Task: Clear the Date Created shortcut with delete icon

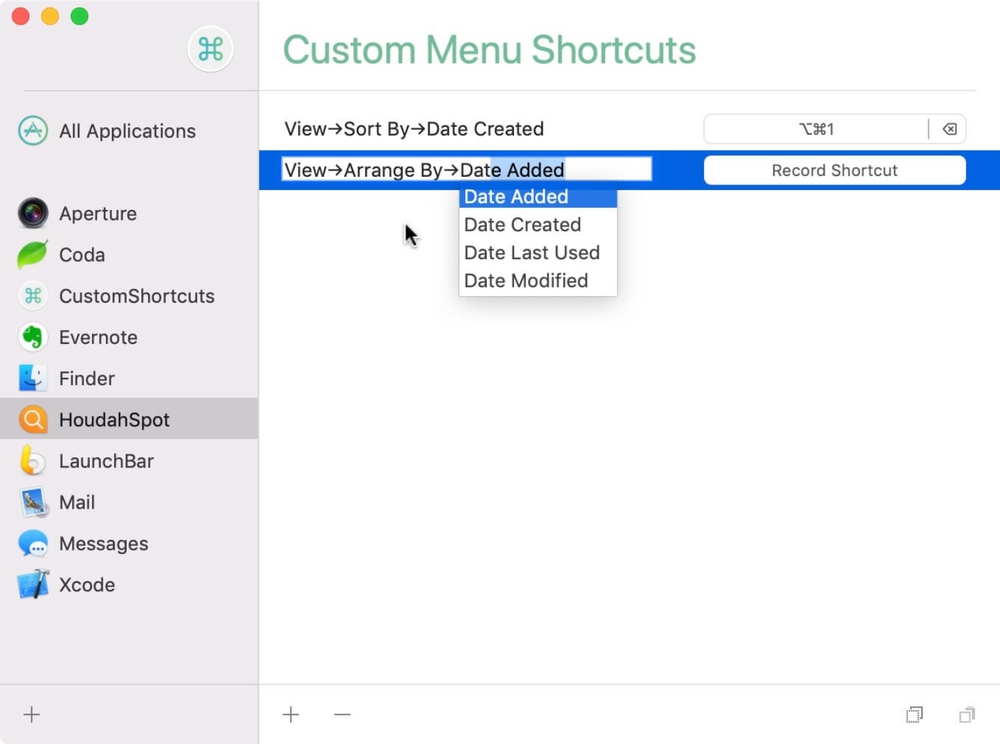Action: [950, 129]
